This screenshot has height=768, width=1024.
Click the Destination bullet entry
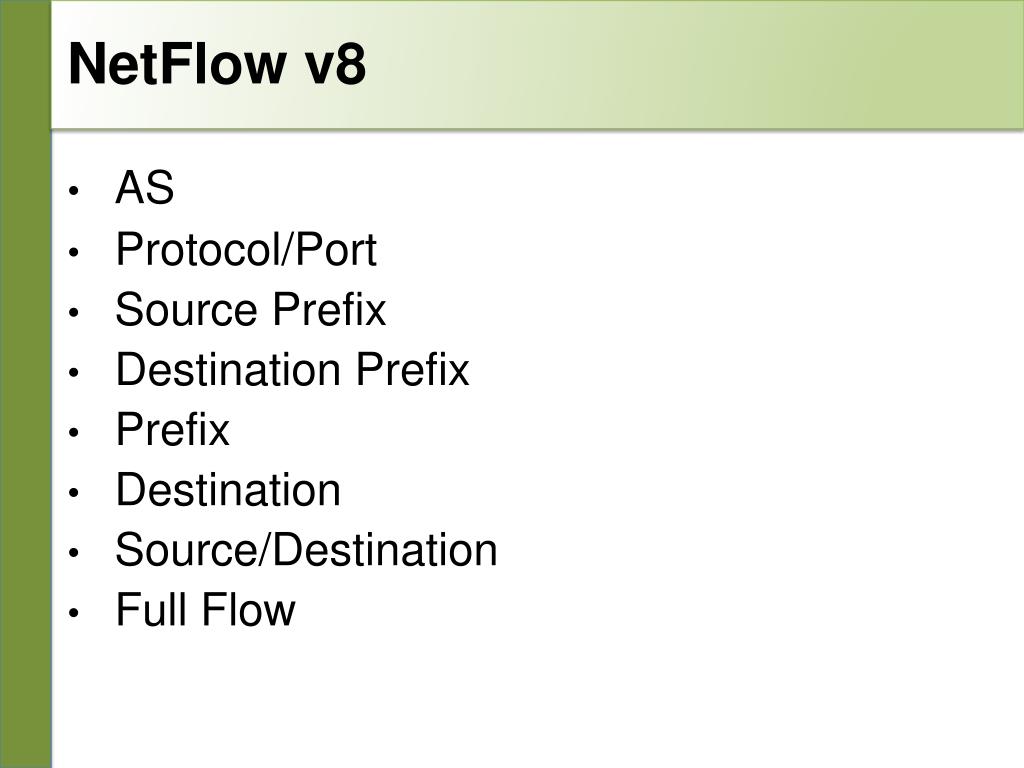[x=228, y=490]
